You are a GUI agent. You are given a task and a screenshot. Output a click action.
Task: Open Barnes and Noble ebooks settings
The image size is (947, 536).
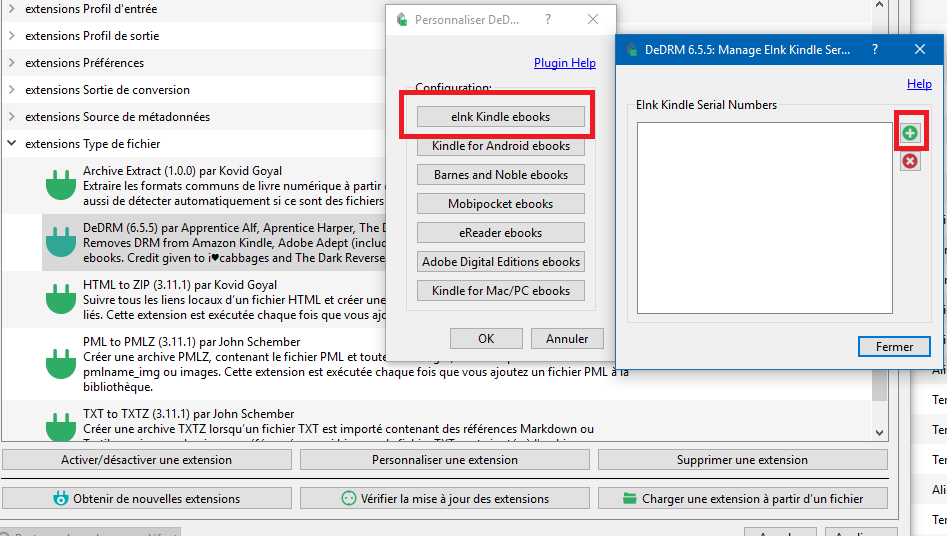(x=501, y=175)
